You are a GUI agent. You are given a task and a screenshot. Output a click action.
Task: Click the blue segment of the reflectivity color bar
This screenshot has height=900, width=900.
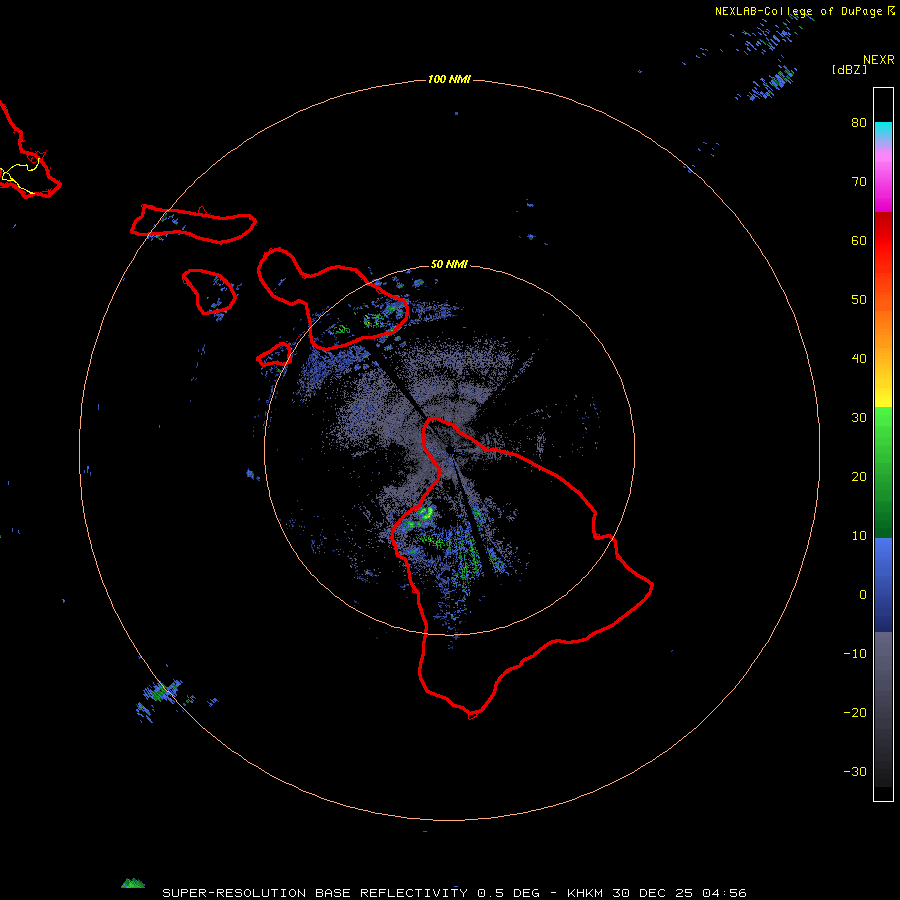883,584
